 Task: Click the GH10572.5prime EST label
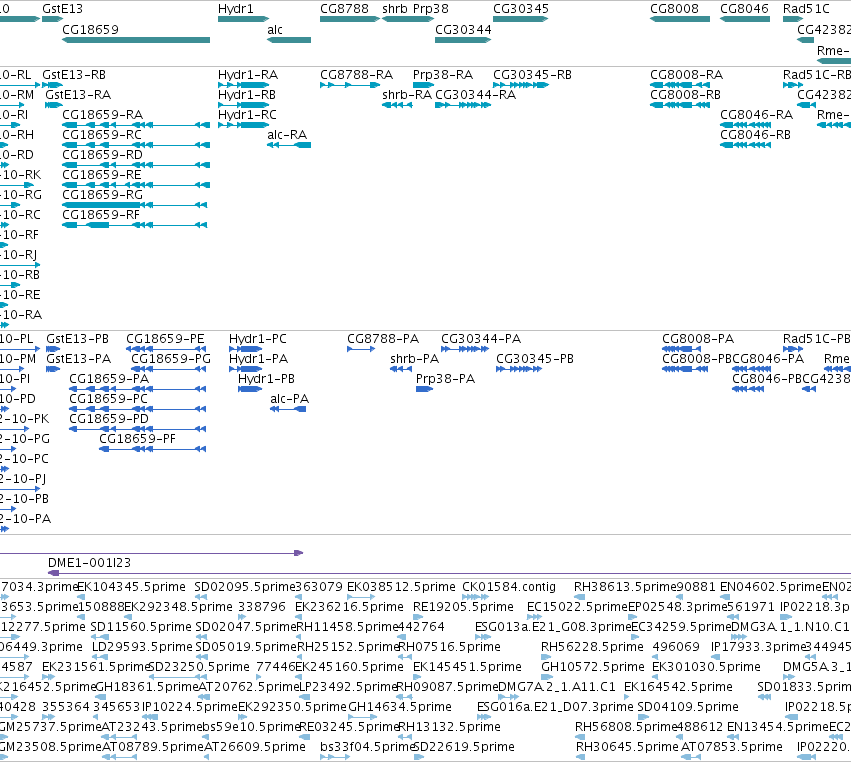point(593,667)
